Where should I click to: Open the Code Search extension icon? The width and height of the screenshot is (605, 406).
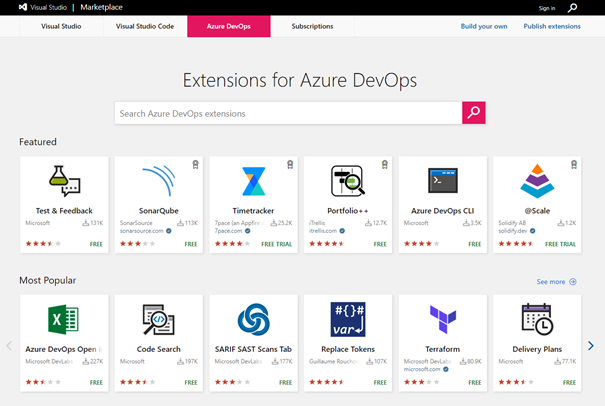click(159, 319)
